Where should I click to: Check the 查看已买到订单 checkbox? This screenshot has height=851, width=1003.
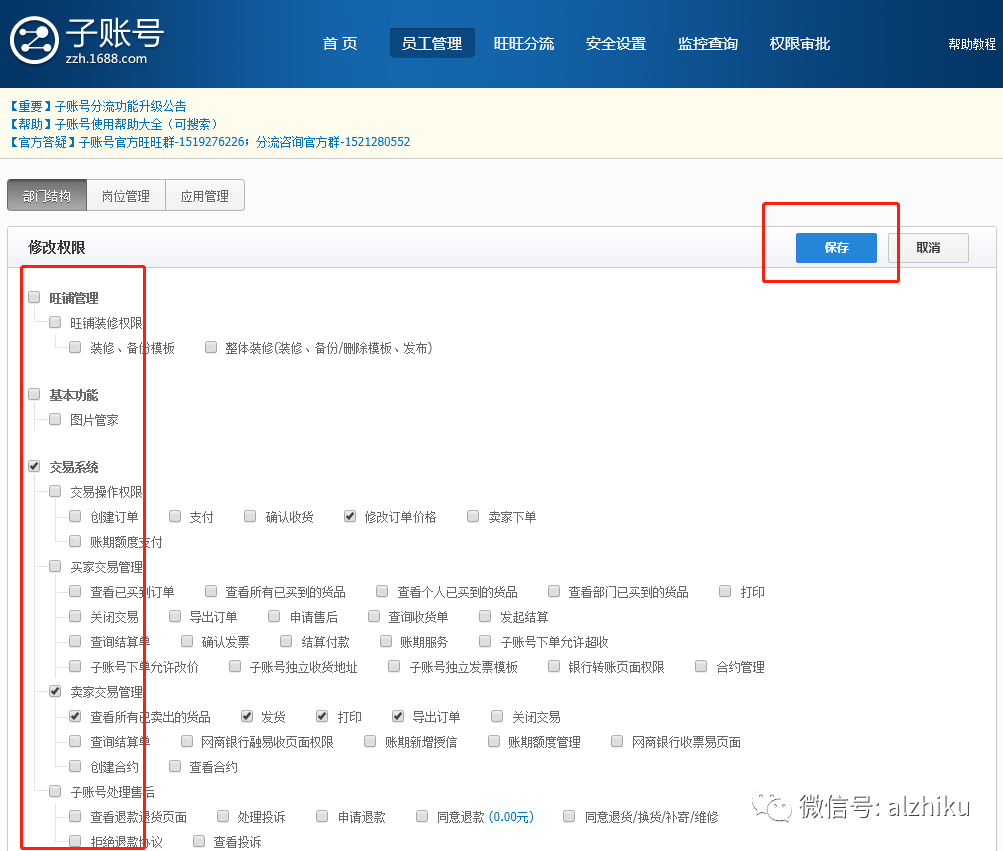pos(75,591)
